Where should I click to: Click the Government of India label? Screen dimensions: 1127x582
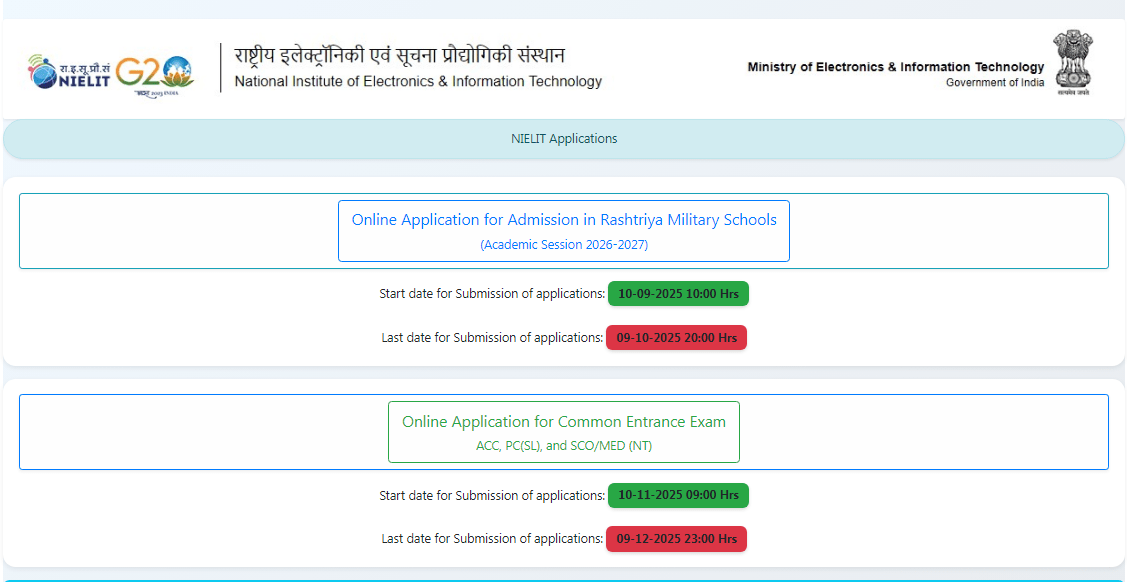click(x=995, y=80)
